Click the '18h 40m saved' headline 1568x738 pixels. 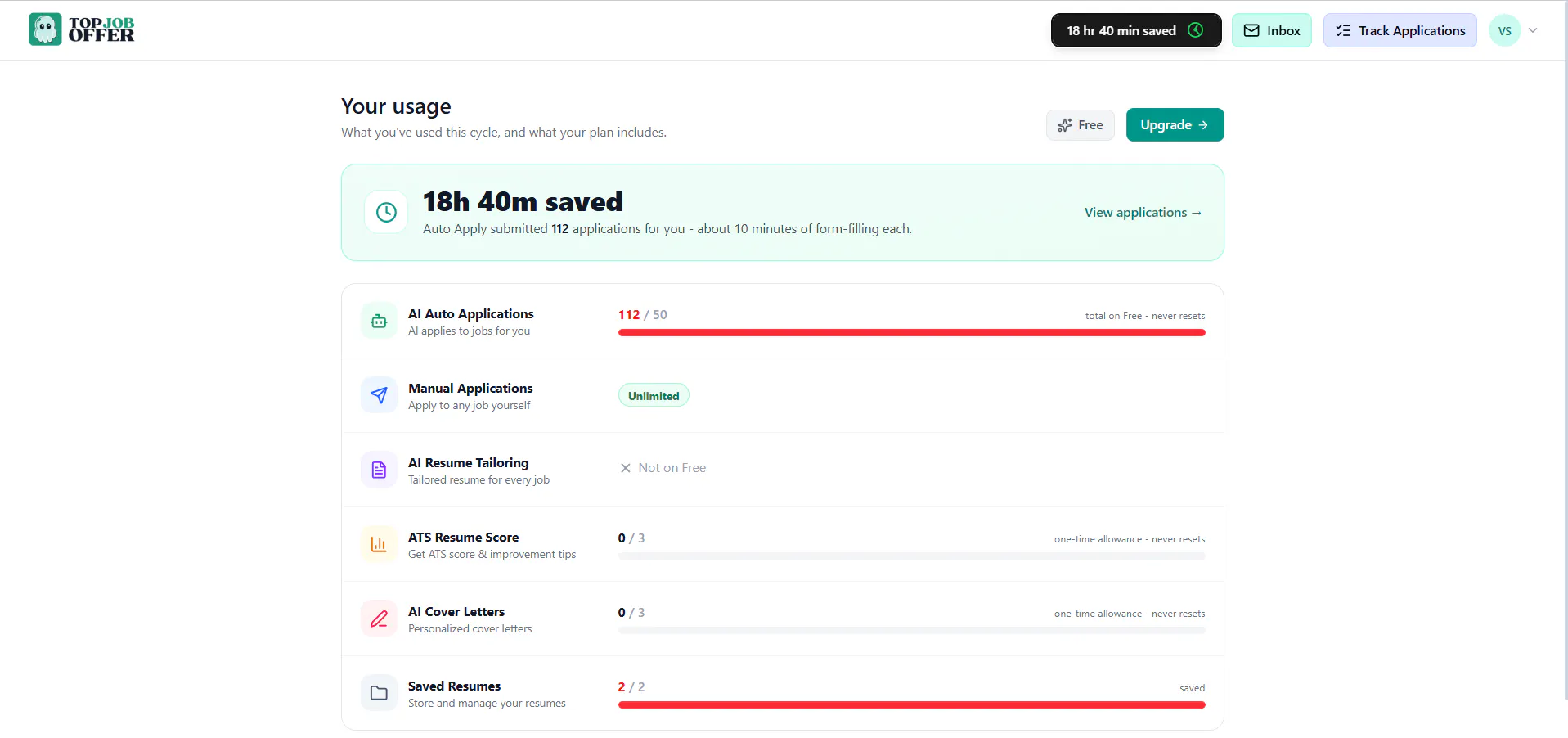[523, 201]
